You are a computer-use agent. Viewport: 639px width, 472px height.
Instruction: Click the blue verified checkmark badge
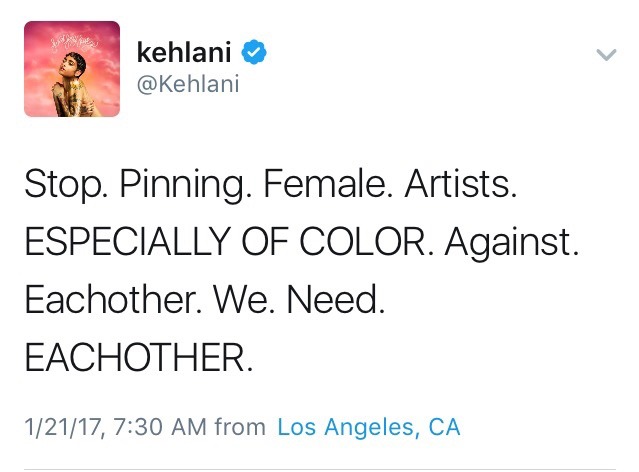pyautogui.click(x=253, y=52)
